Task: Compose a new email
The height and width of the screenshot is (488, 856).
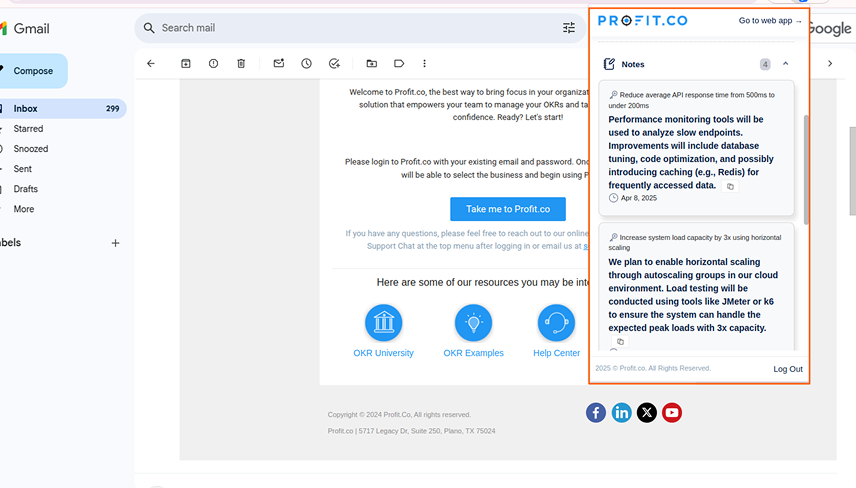Action: pos(33,71)
